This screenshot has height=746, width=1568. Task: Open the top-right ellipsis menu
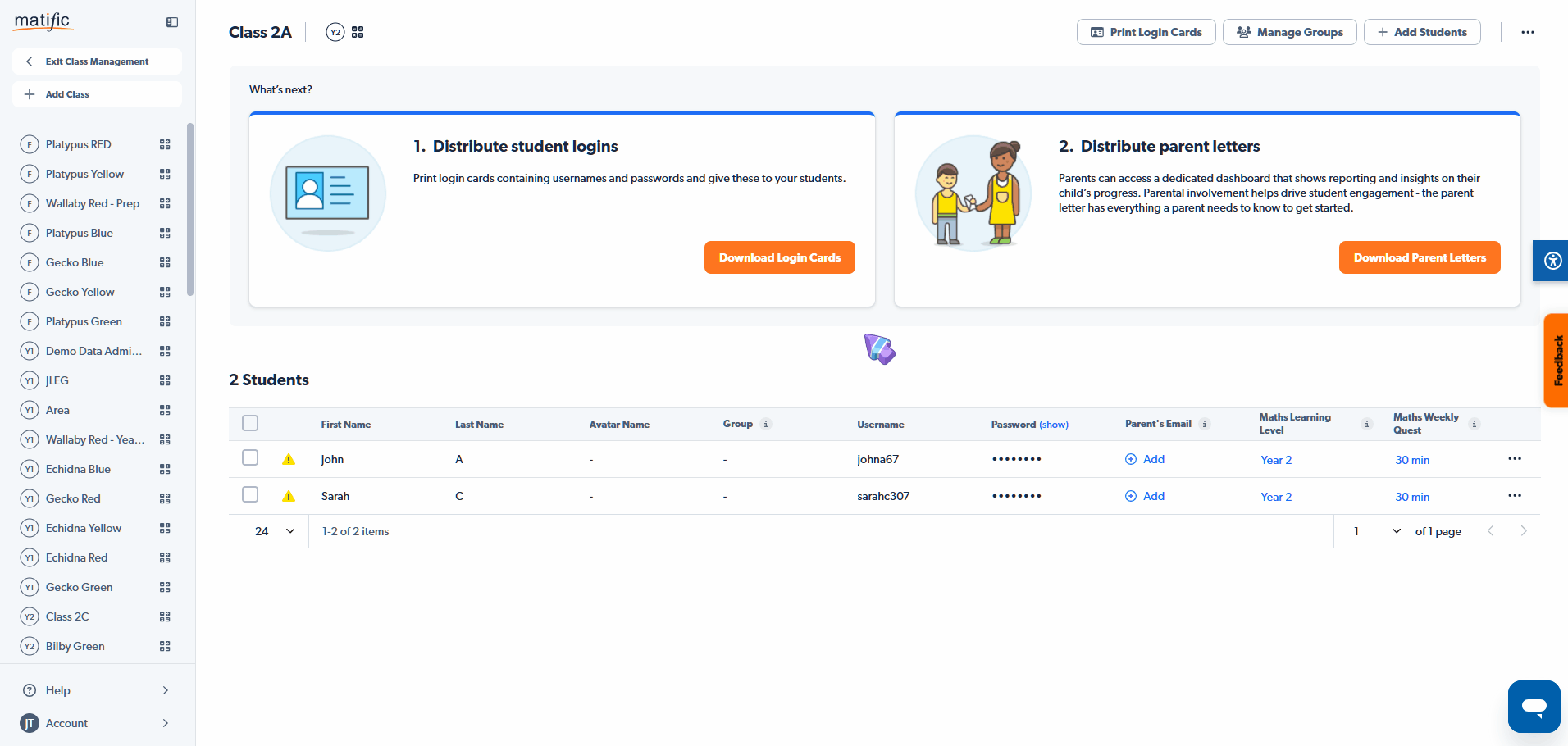(1527, 32)
